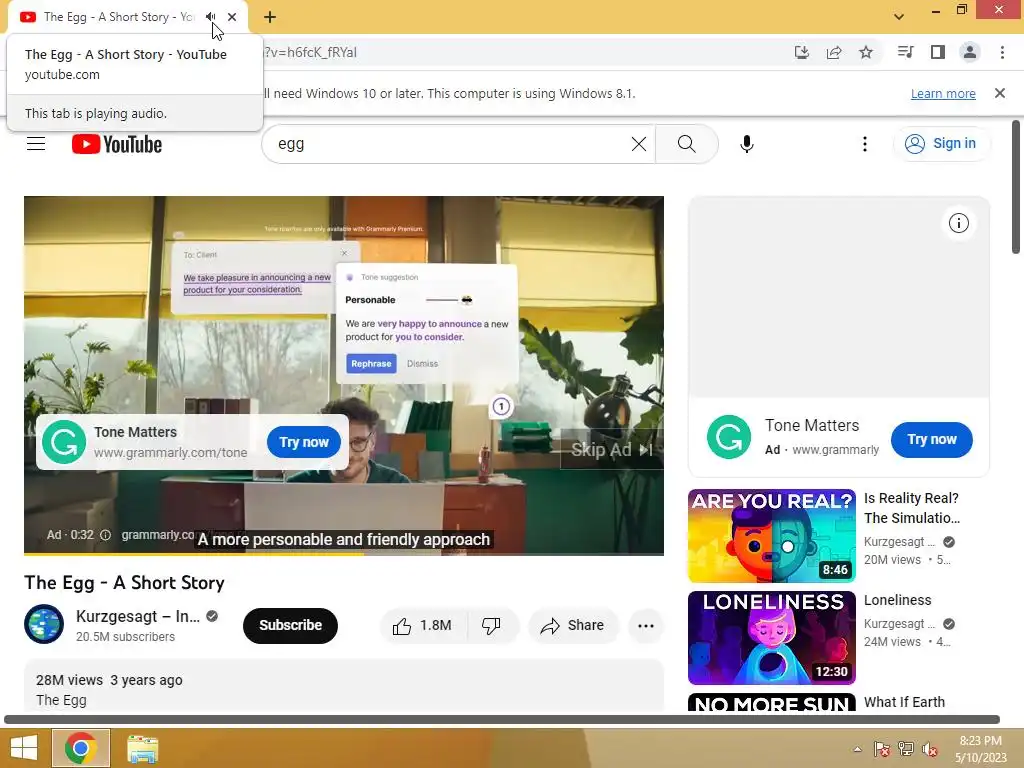1024x768 pixels.
Task: Show hidden tray icons arrow
Action: [x=857, y=749]
